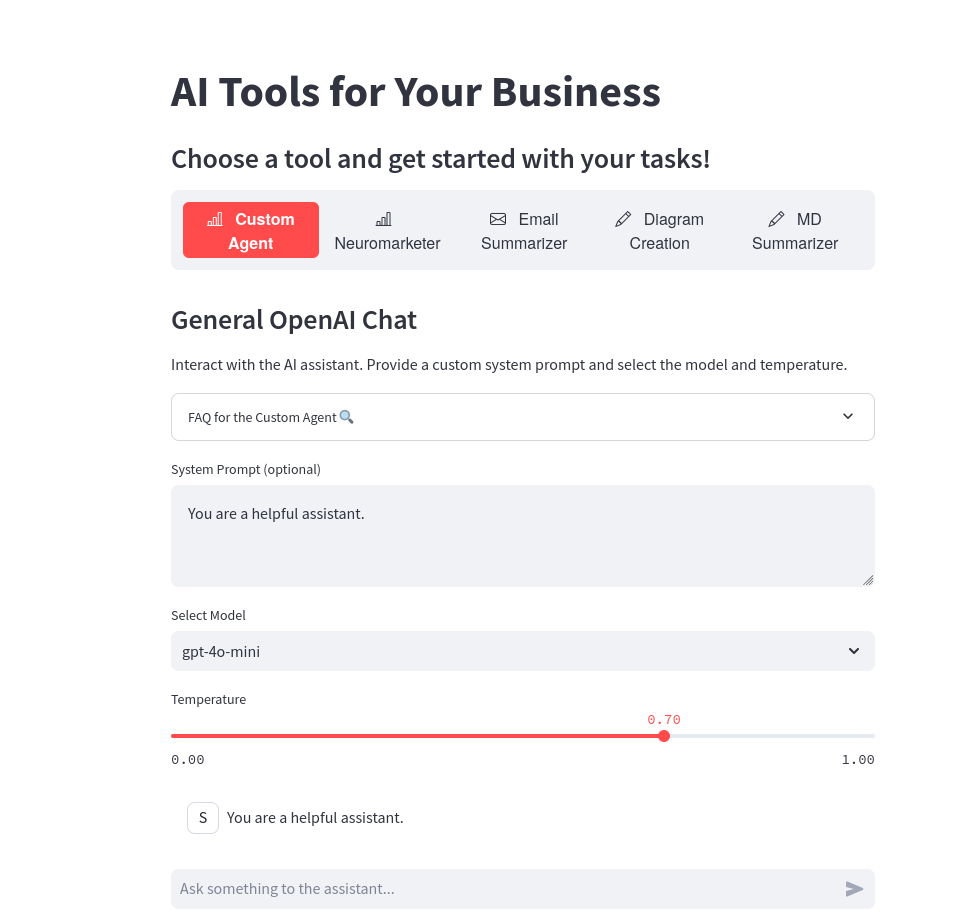Screen dimensions: 962x921
Task: Select the Diagram Creation tool
Action: (x=660, y=231)
